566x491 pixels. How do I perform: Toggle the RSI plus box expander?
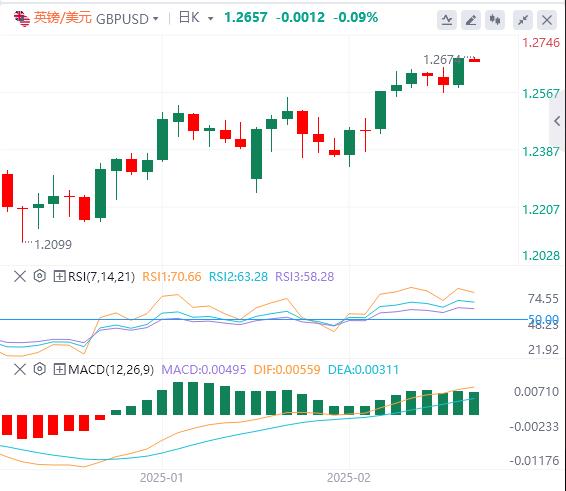(x=59, y=277)
